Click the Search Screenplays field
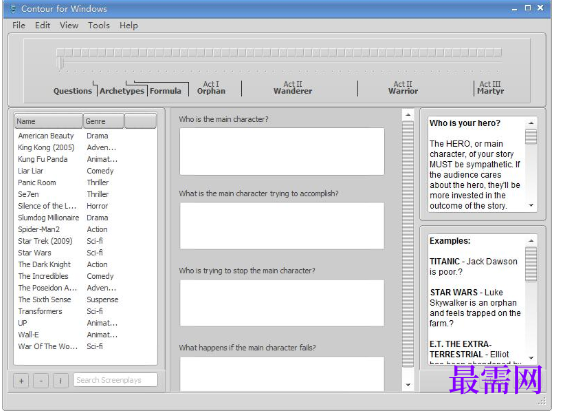561x411 pixels. (x=115, y=380)
